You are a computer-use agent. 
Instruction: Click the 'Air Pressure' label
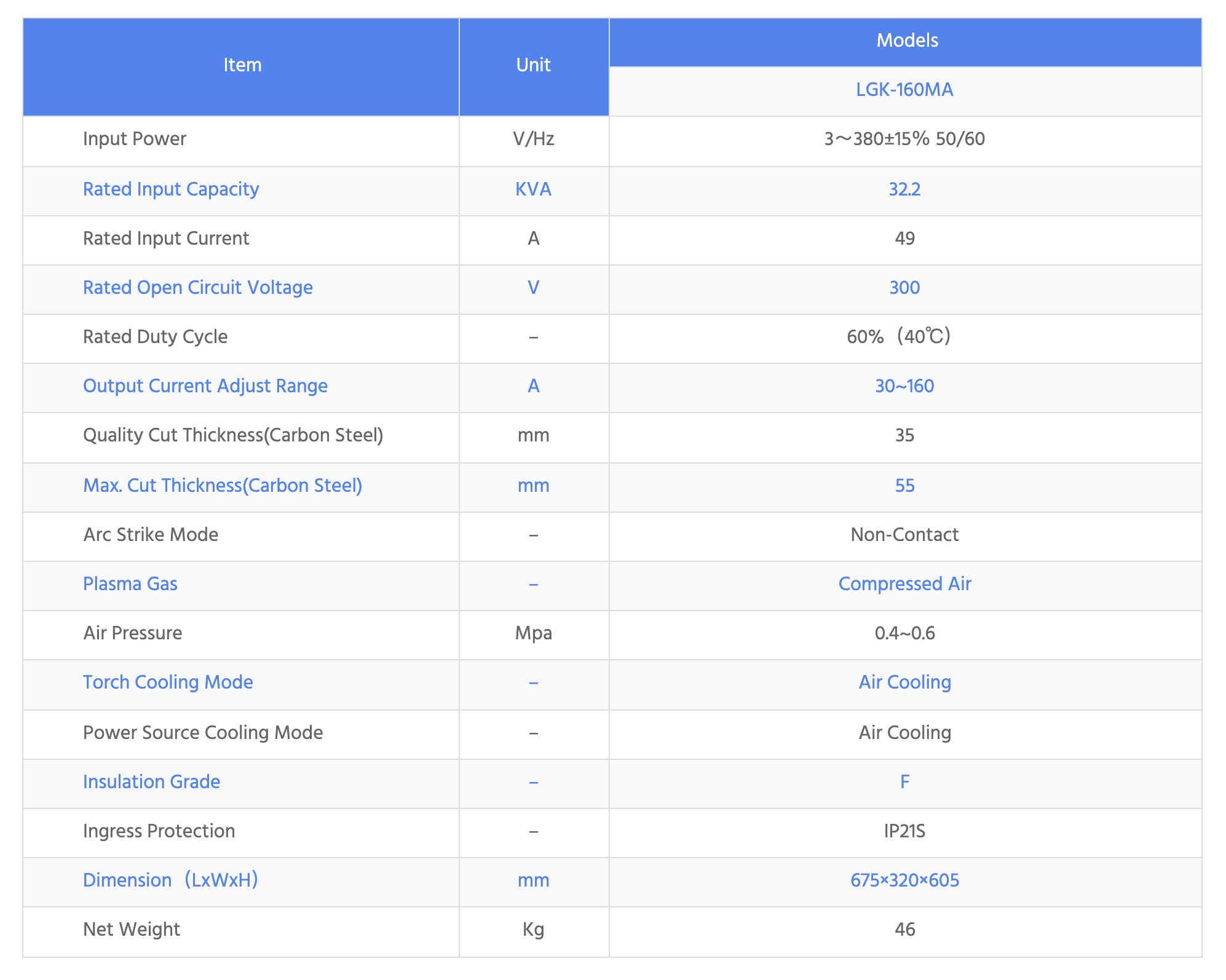[x=133, y=633]
